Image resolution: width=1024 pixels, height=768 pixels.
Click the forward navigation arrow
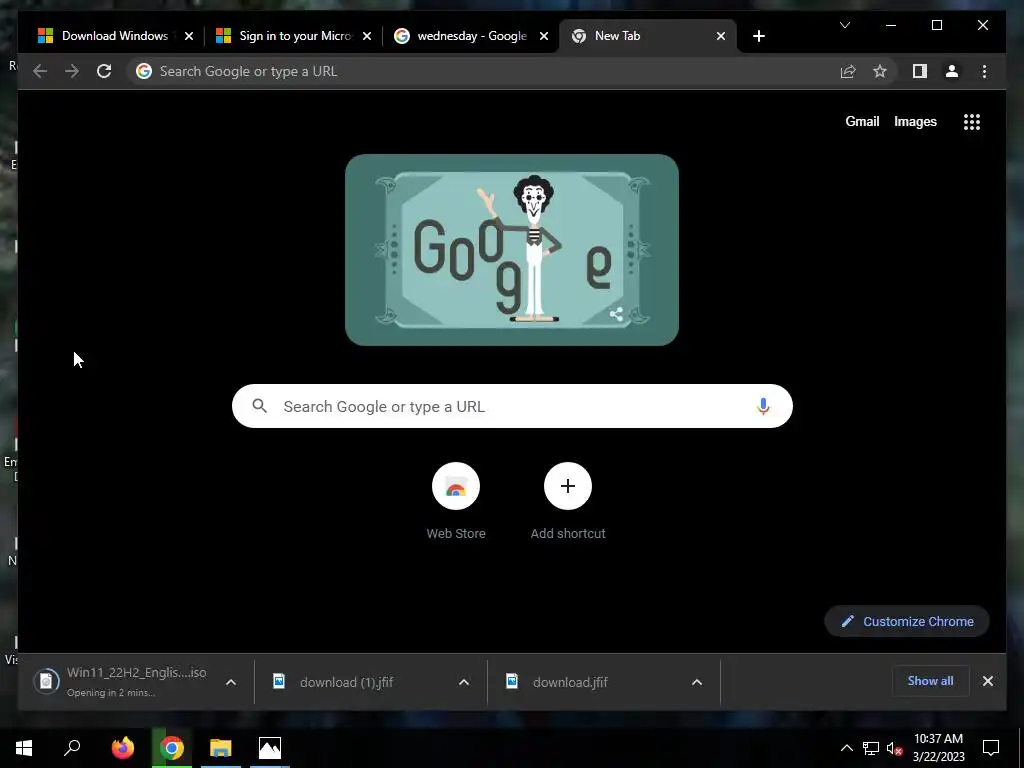pos(72,71)
